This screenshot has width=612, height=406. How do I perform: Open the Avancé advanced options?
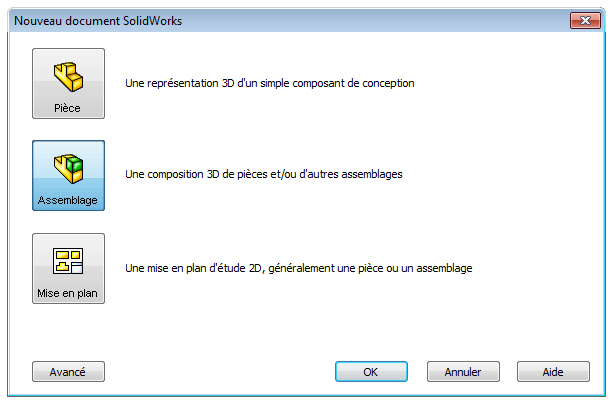click(x=68, y=372)
